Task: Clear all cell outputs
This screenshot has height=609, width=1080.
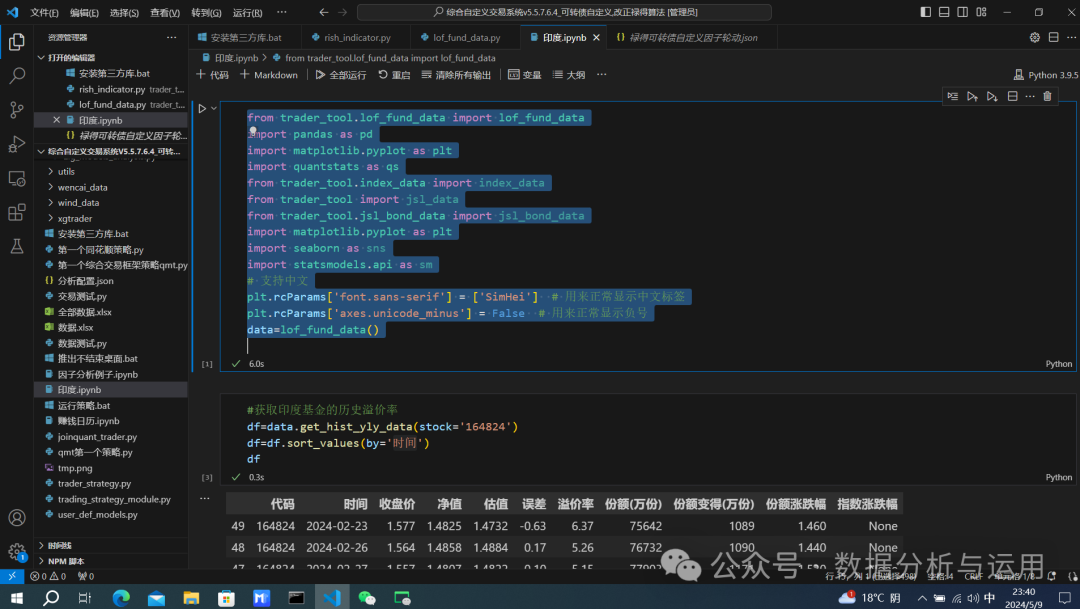Action: [456, 74]
